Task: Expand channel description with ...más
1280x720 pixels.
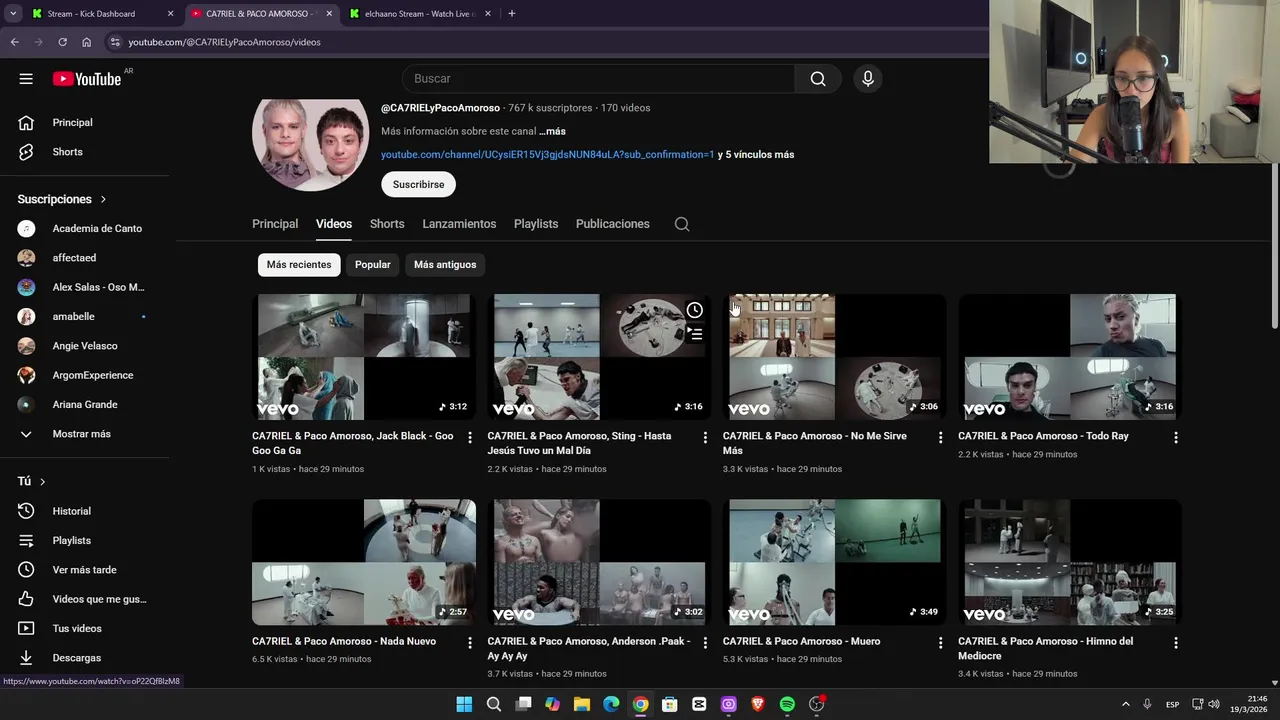Action: click(x=553, y=131)
